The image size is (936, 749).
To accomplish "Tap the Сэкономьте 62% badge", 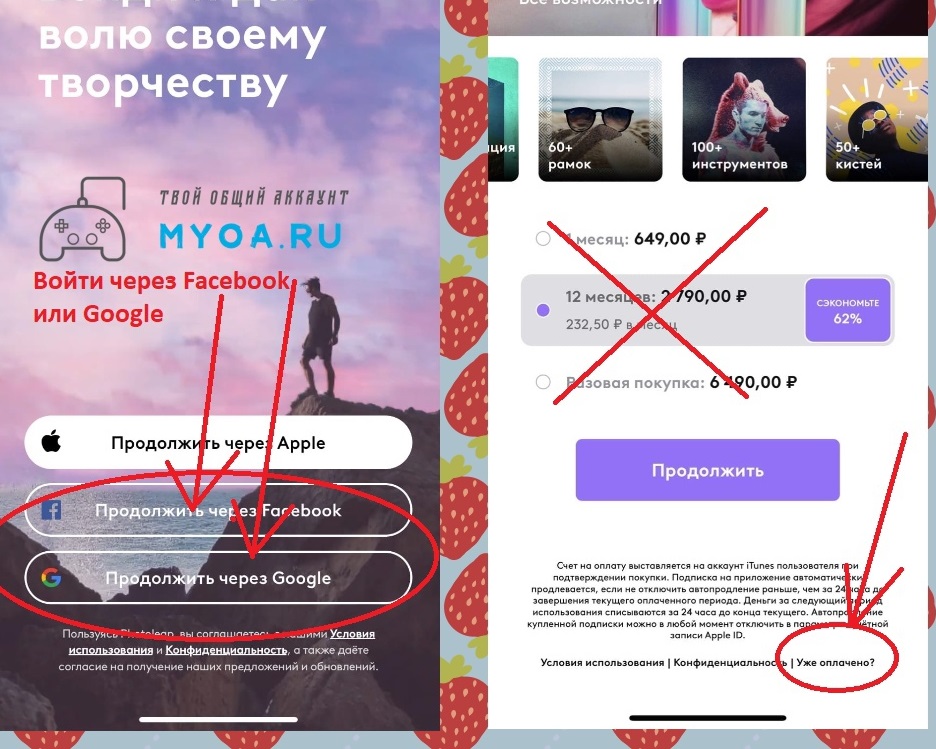I will (x=848, y=310).
